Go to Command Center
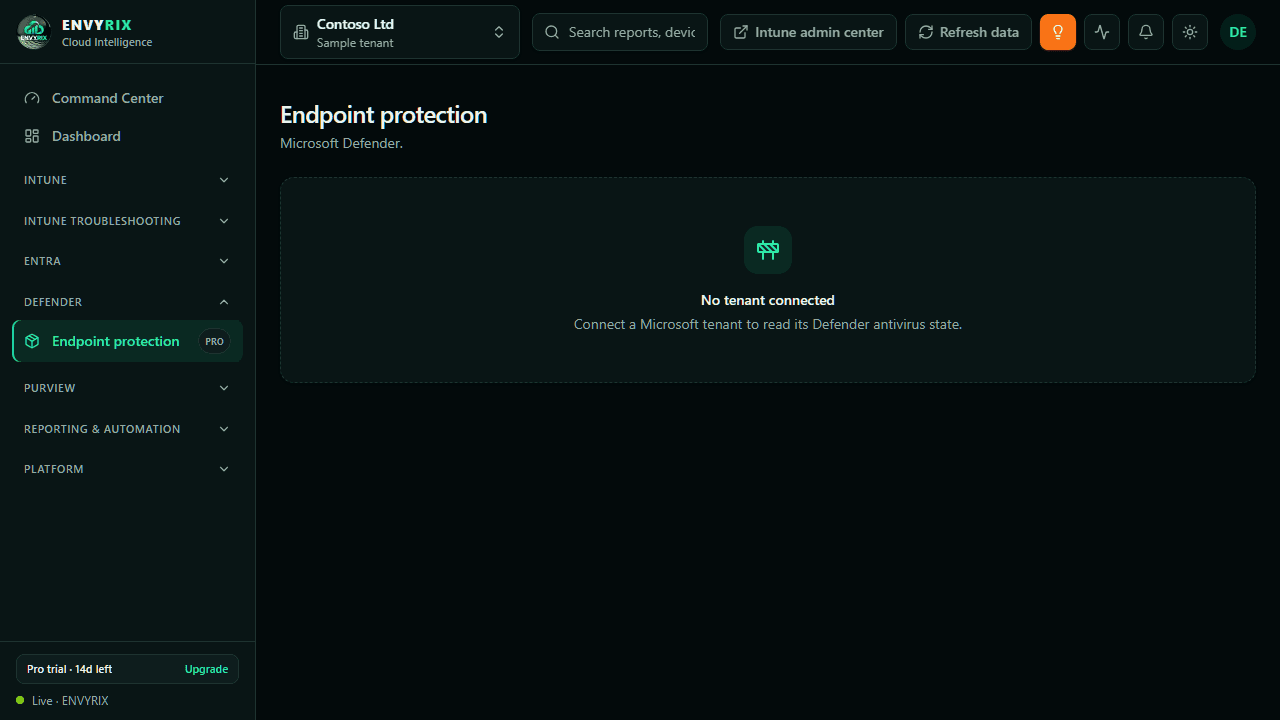 coord(128,98)
